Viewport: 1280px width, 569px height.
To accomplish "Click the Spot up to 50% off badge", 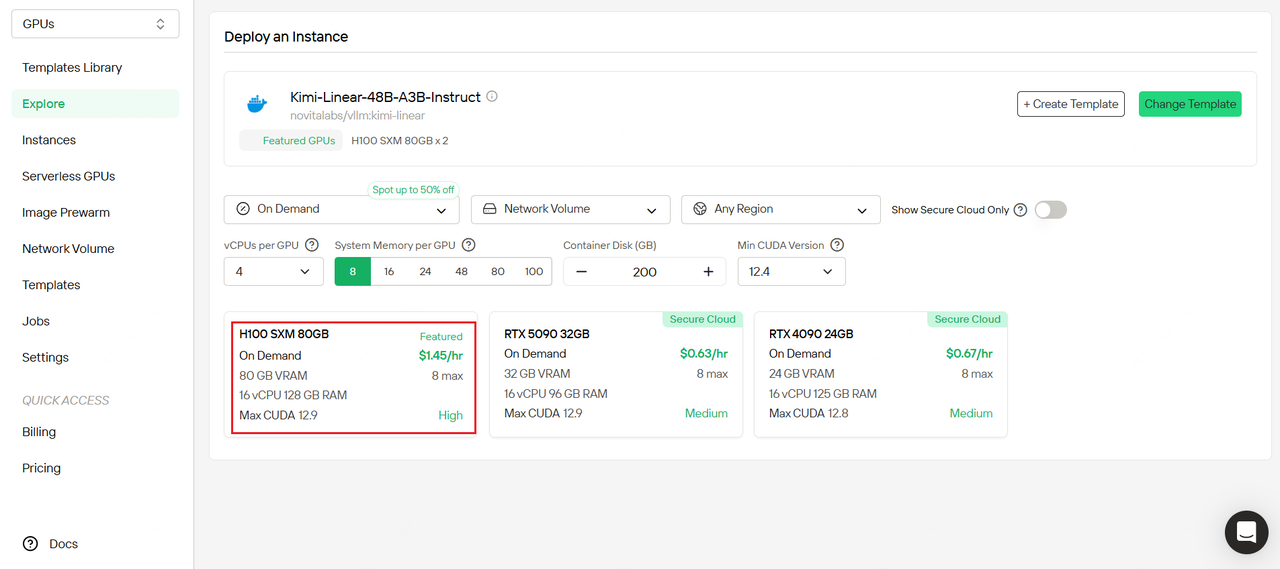I will coord(413,190).
